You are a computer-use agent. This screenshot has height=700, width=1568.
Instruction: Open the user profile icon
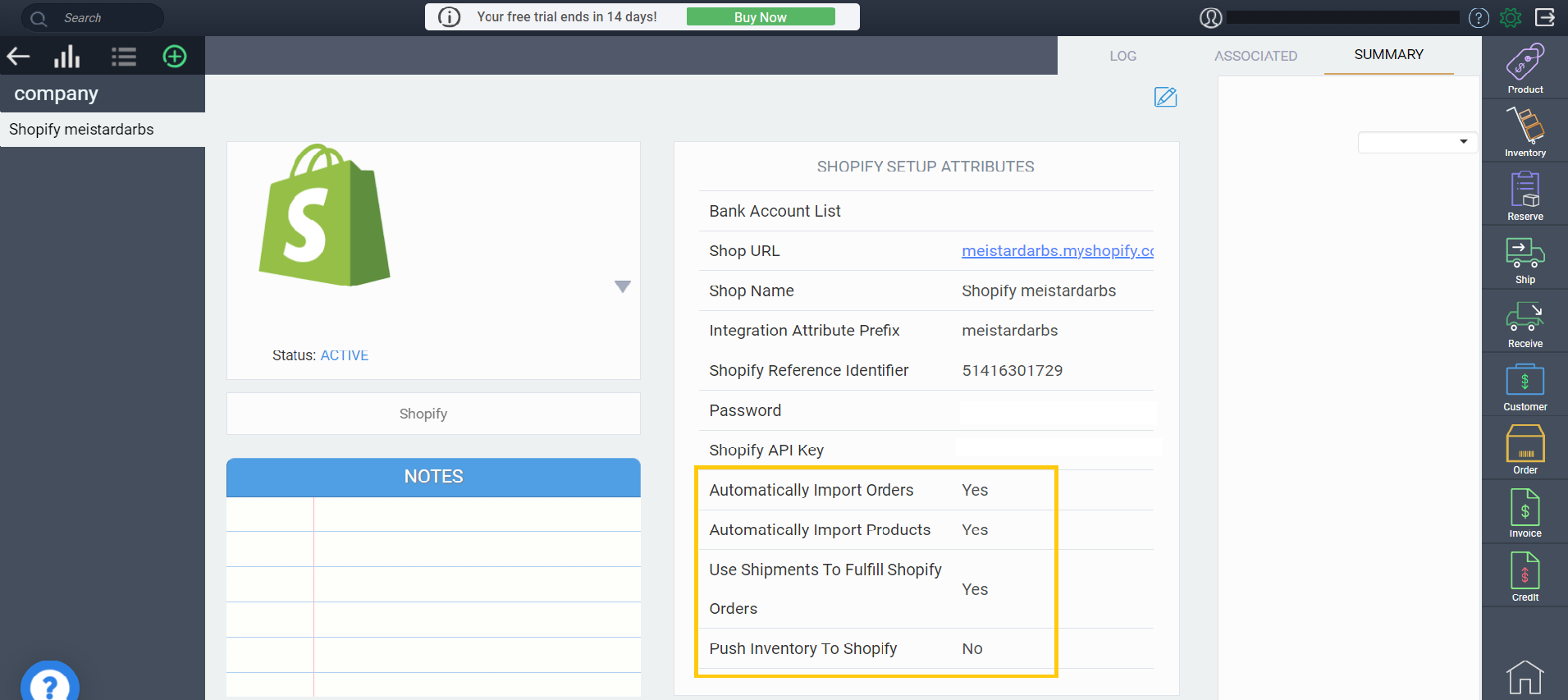1211,17
